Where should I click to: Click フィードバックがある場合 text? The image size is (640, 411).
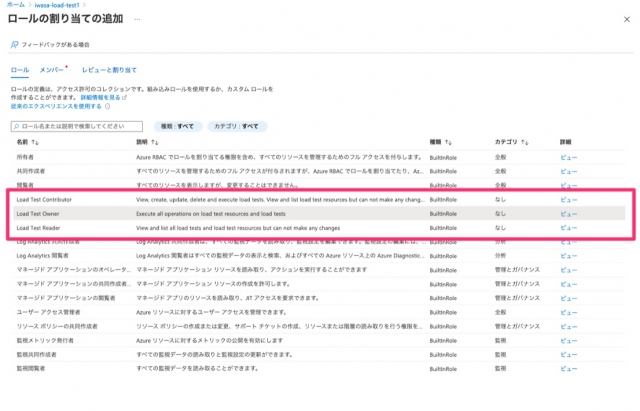click(56, 45)
